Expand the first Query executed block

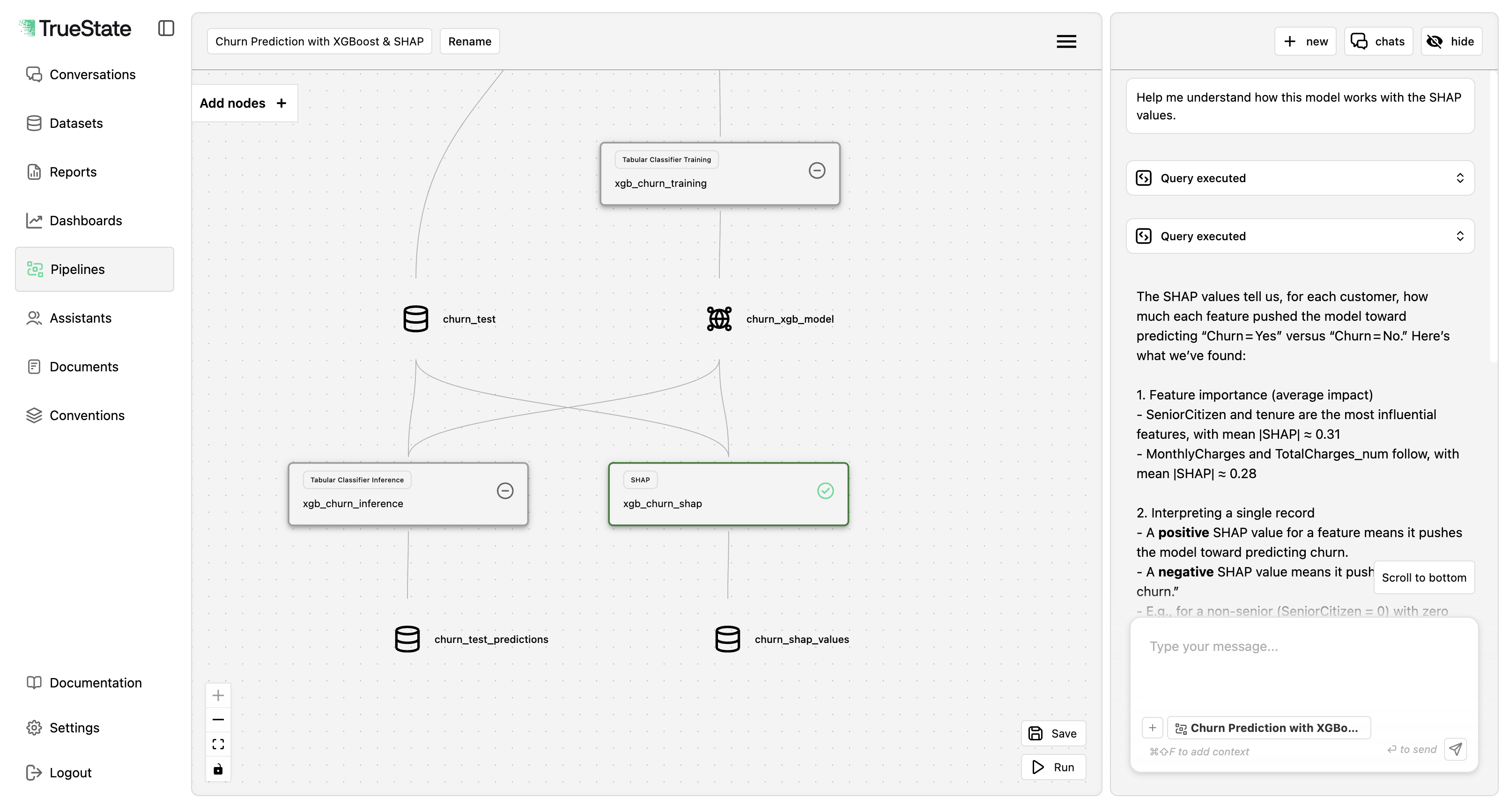(1299, 178)
